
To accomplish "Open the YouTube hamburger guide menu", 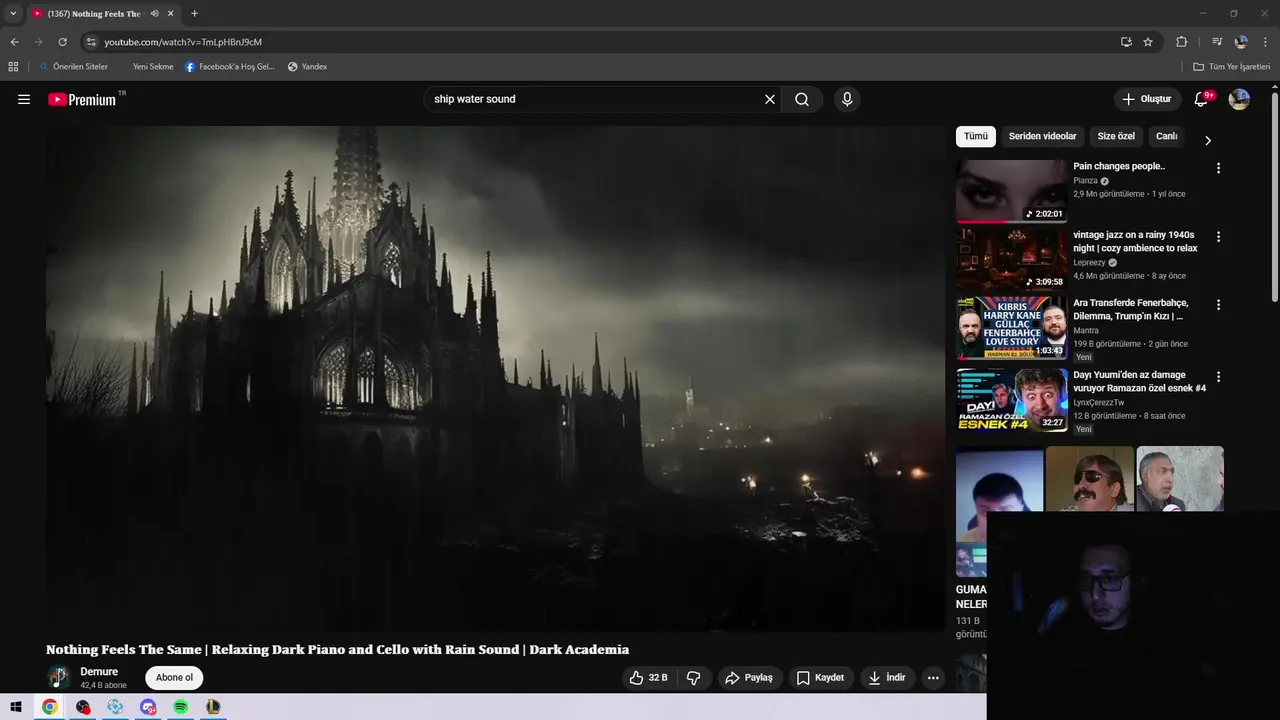I will [x=24, y=99].
